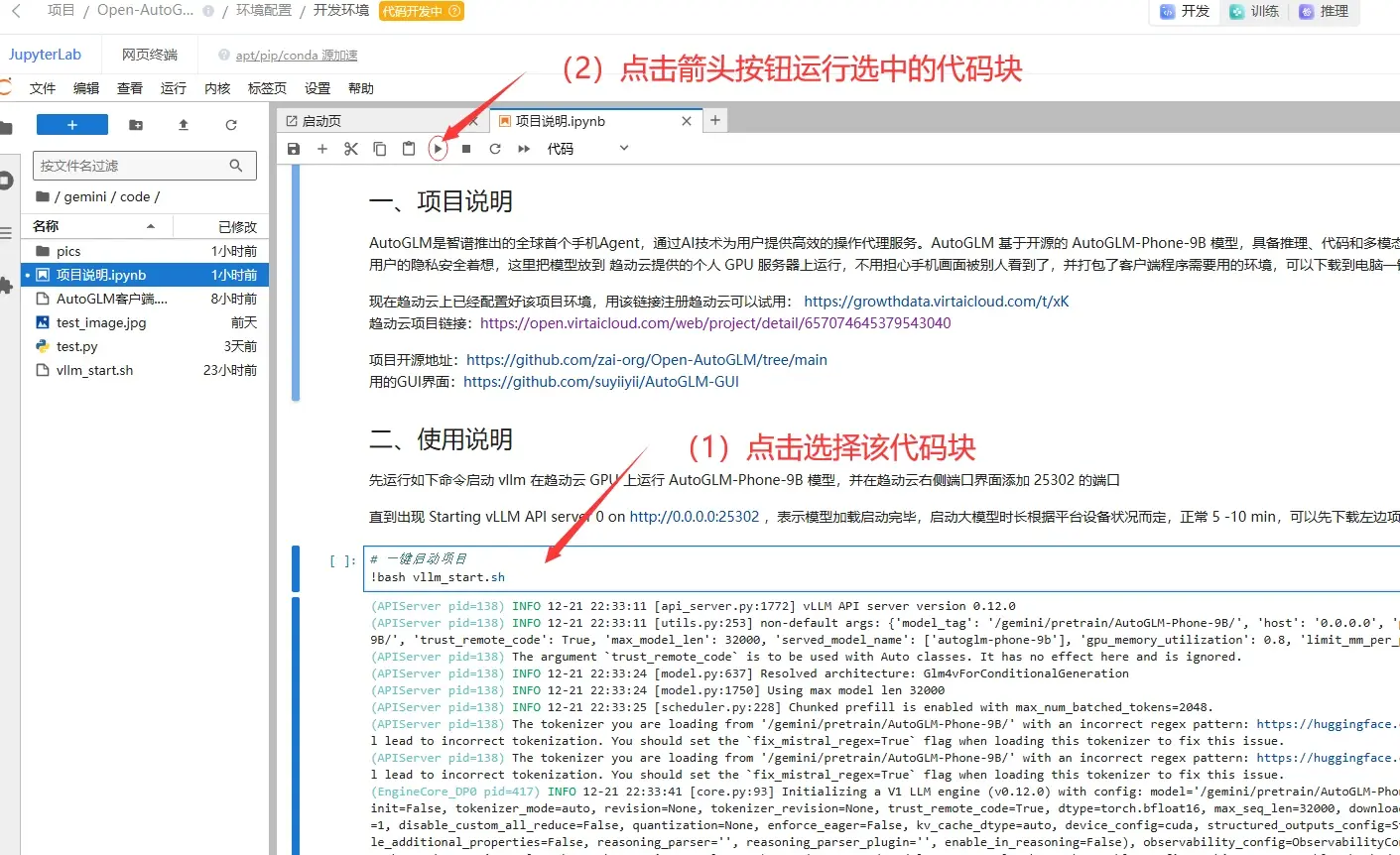Open the AutoGLM-GUI GitHub link
The image size is (1400, 855).
click(x=601, y=382)
